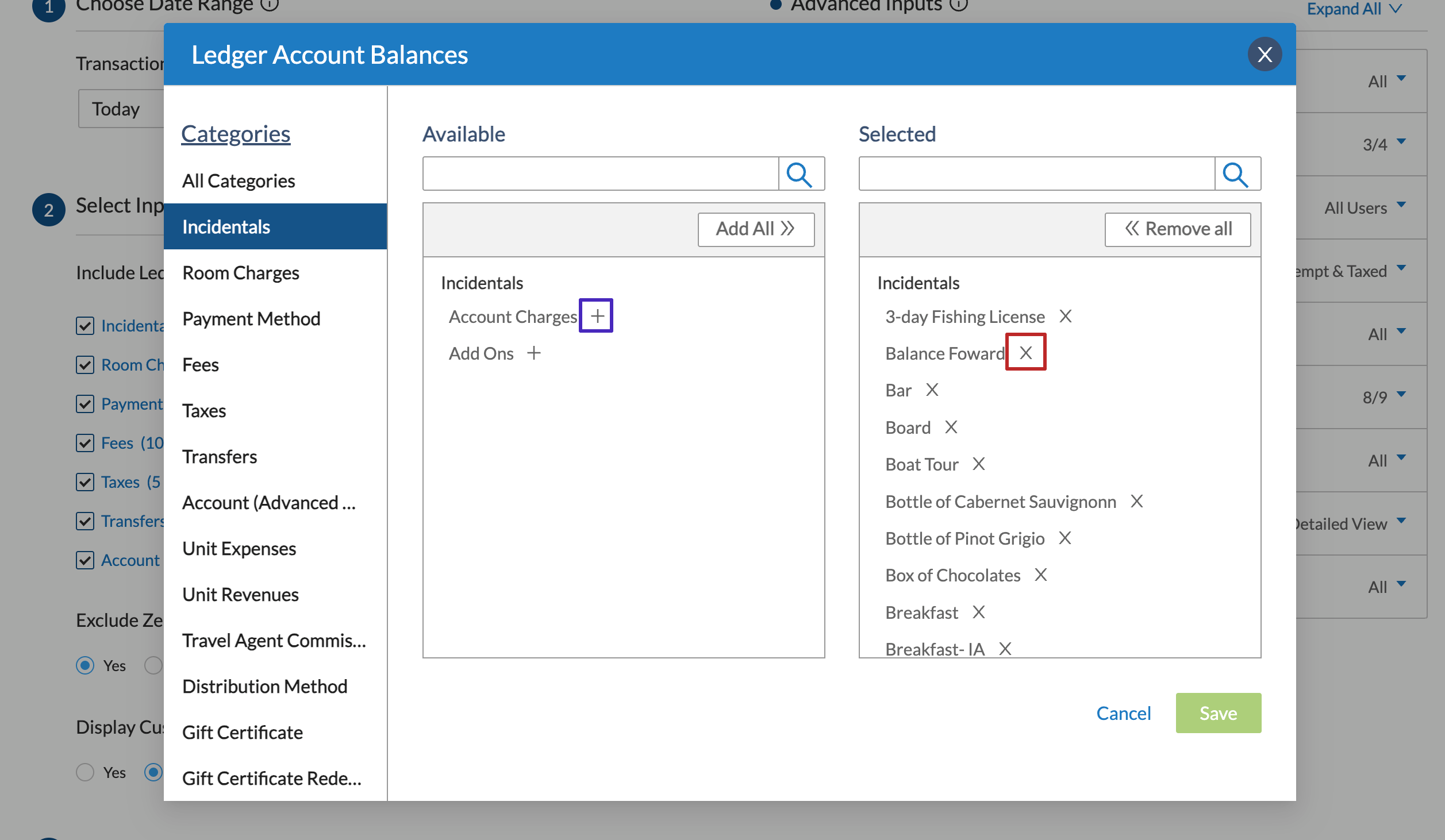Image resolution: width=1445 pixels, height=840 pixels.
Task: Remove 3-day Fishing License from selected
Action: [x=1065, y=316]
